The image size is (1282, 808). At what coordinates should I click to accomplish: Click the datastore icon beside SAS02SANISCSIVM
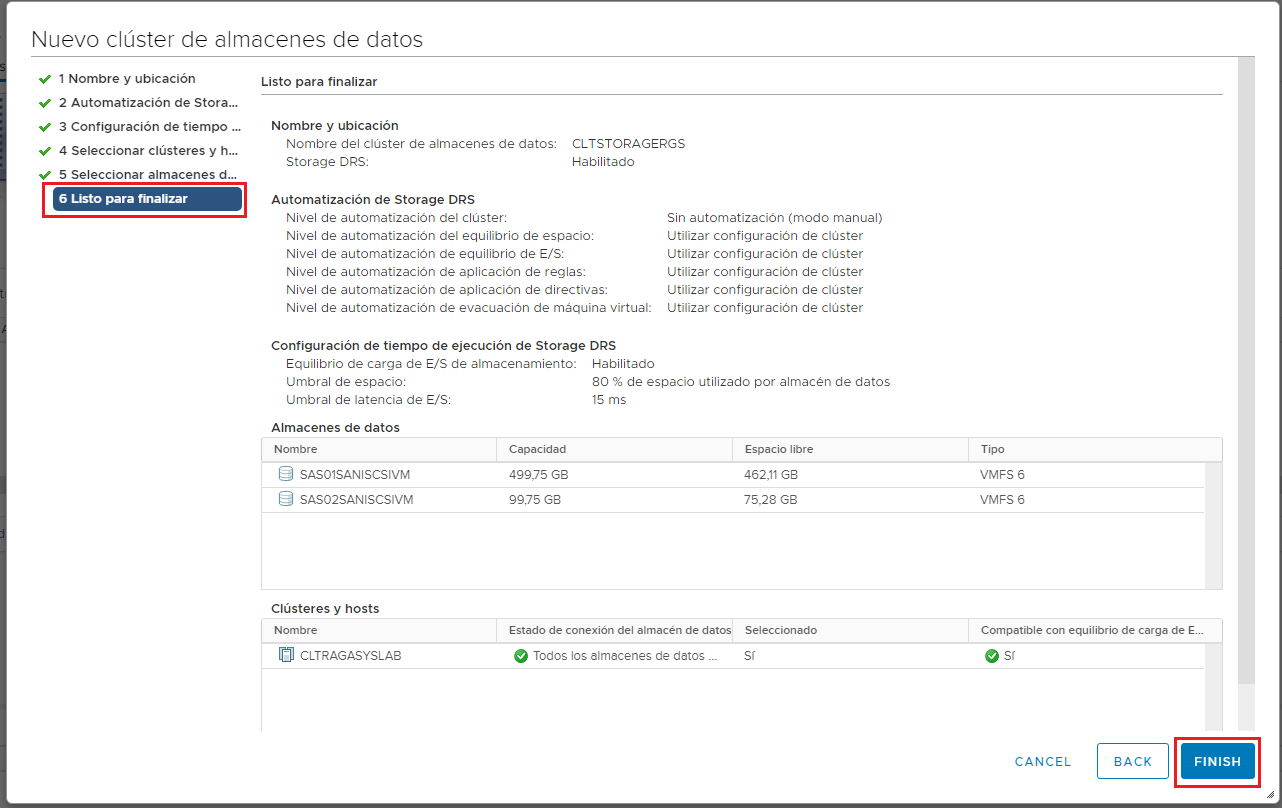point(286,499)
